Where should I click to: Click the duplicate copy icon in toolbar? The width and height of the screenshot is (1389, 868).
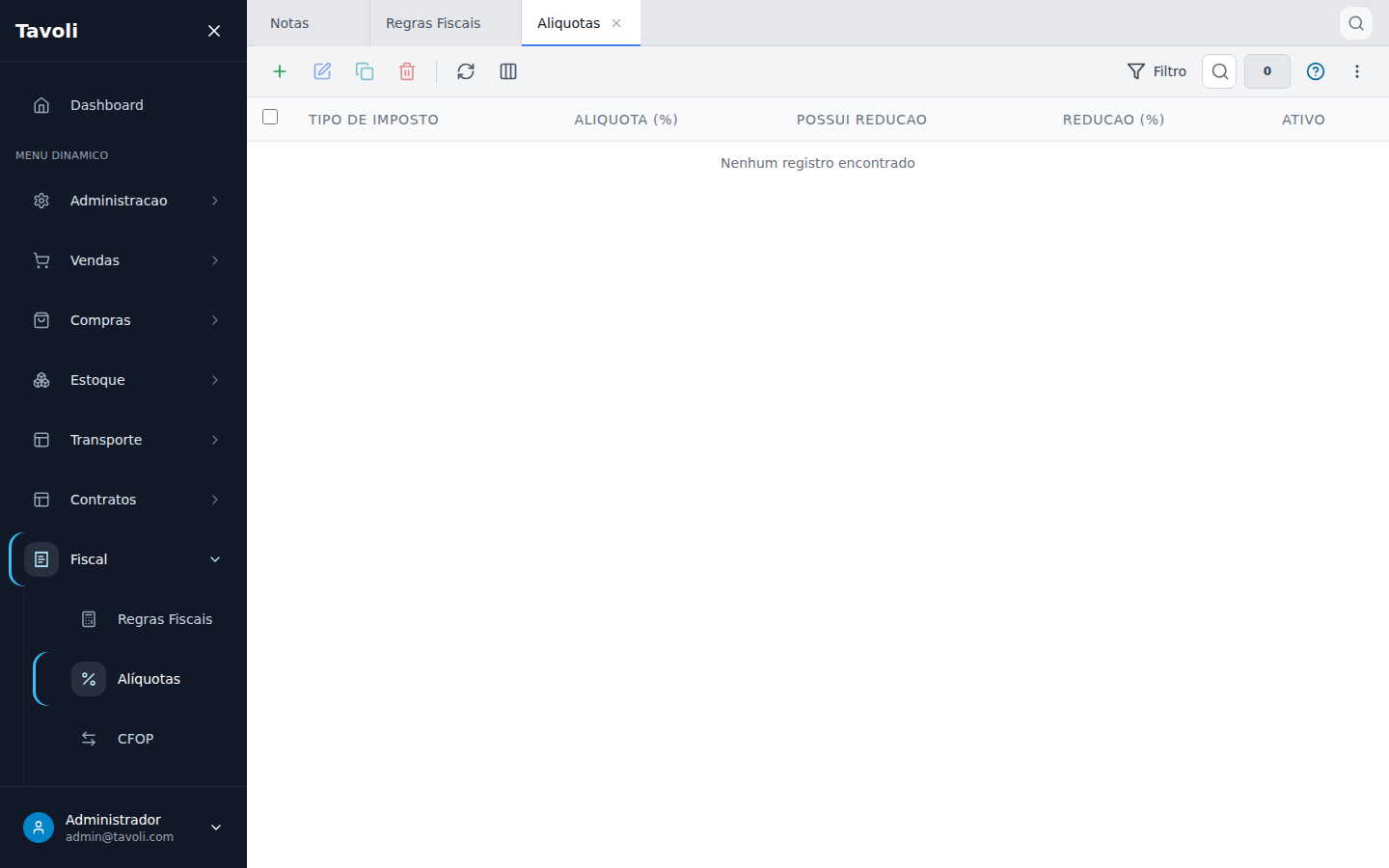365,71
